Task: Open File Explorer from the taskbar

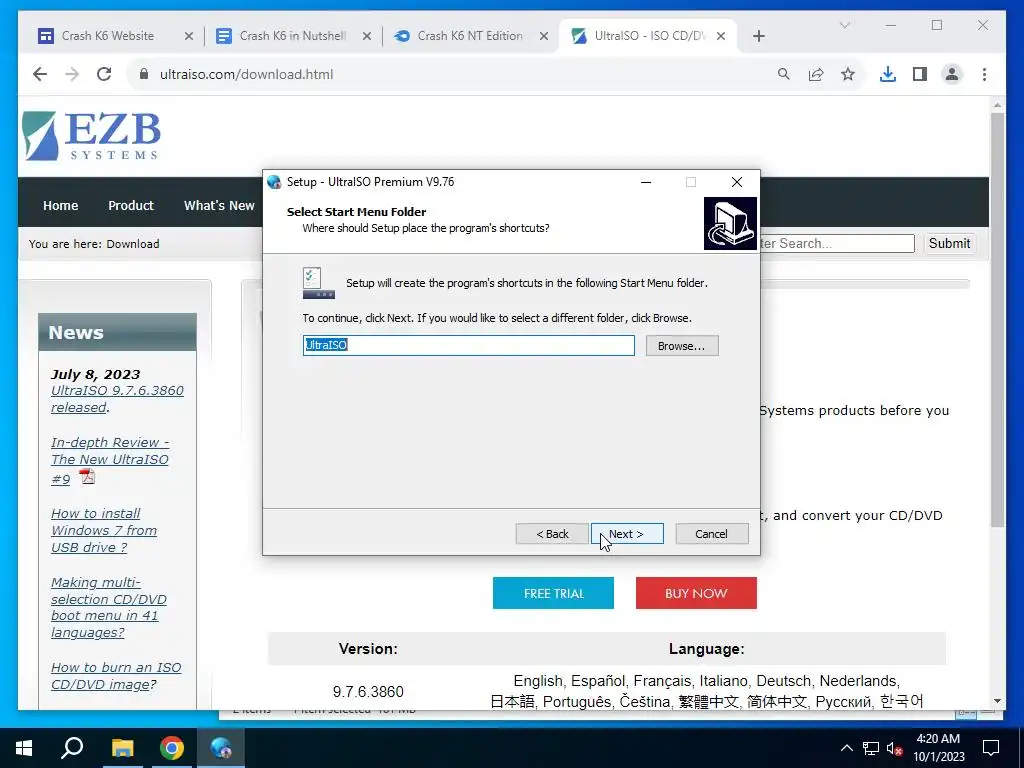Action: [x=122, y=748]
